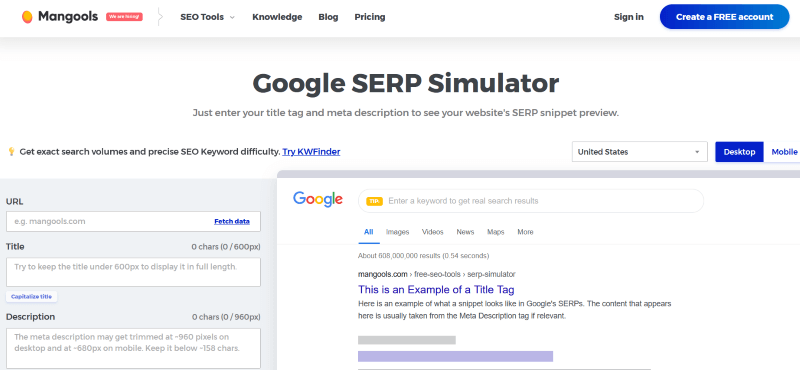Focus the Title text field
The image size is (800, 370).
point(133,272)
